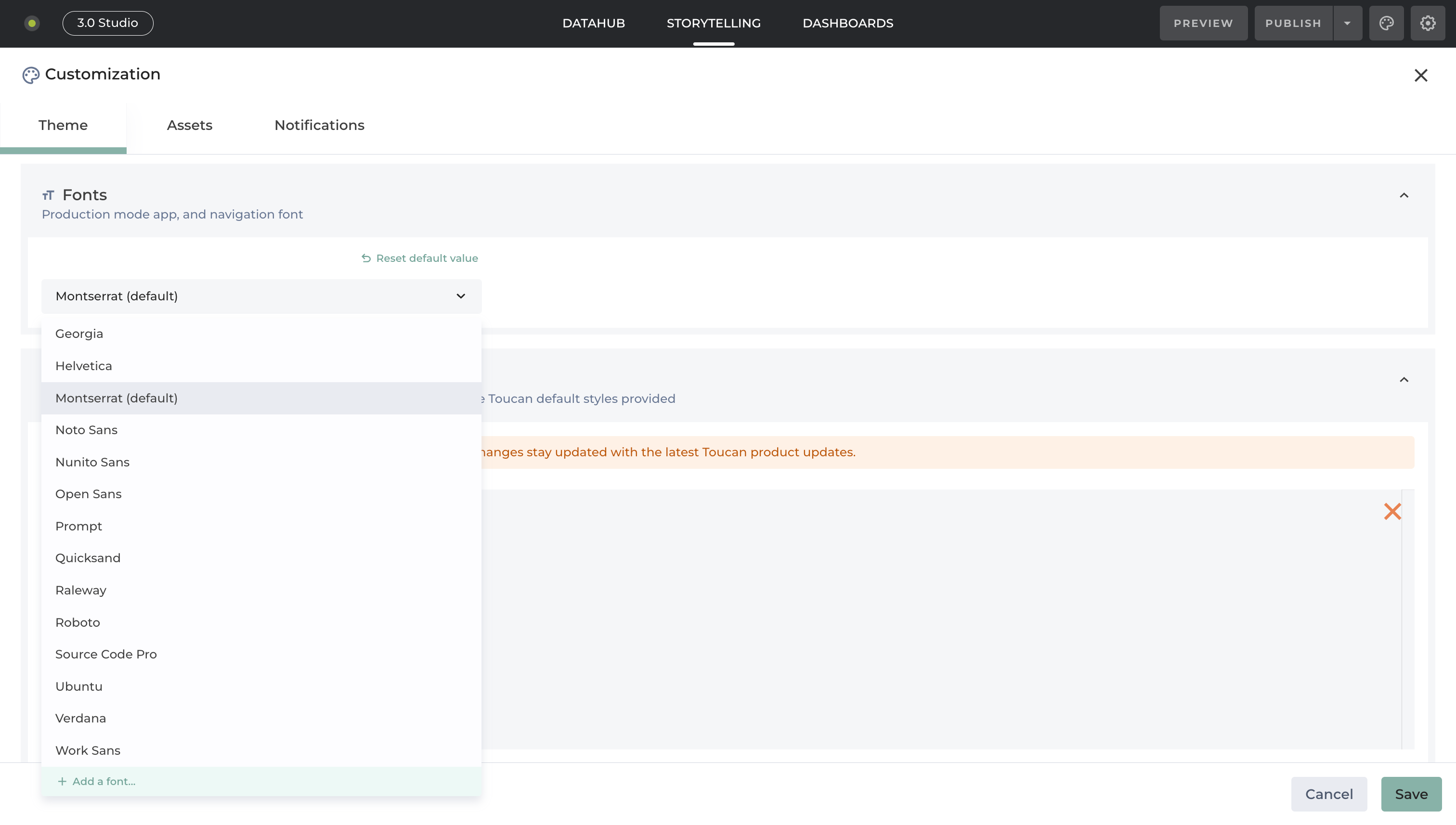Click the palette customization icon in top bar
Image resolution: width=1456 pixels, height=825 pixels.
(1386, 23)
